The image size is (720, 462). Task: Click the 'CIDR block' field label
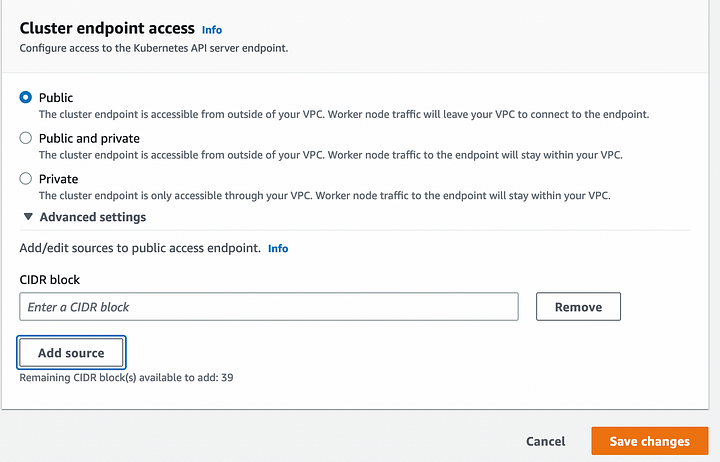tap(50, 279)
